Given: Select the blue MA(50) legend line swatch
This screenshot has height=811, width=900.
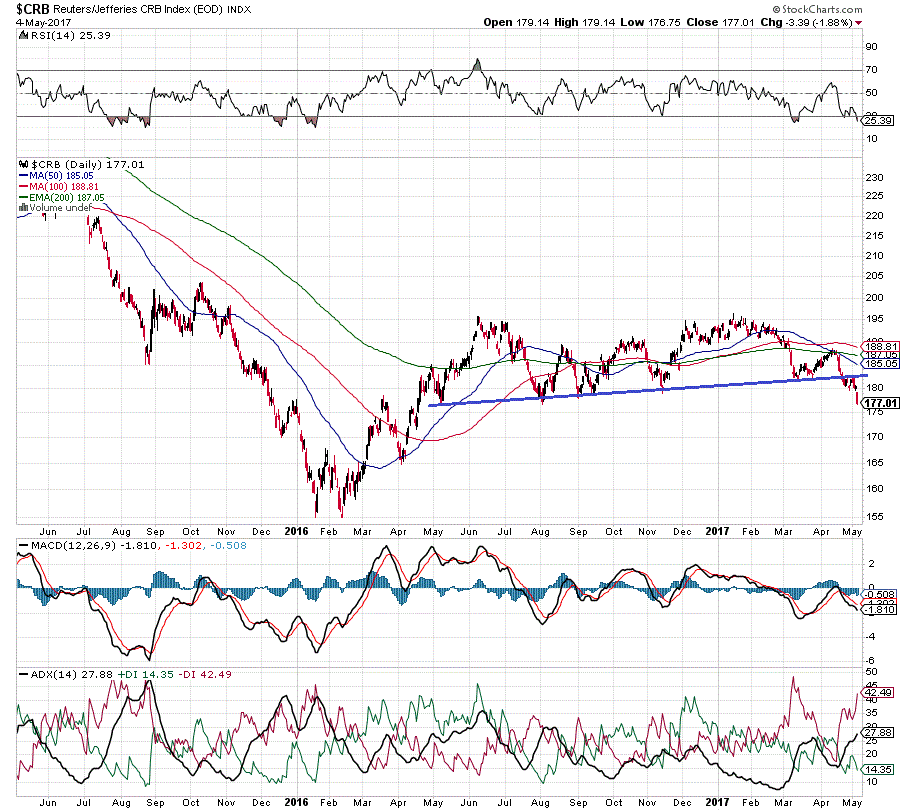Looking at the screenshot, I should tap(24, 176).
